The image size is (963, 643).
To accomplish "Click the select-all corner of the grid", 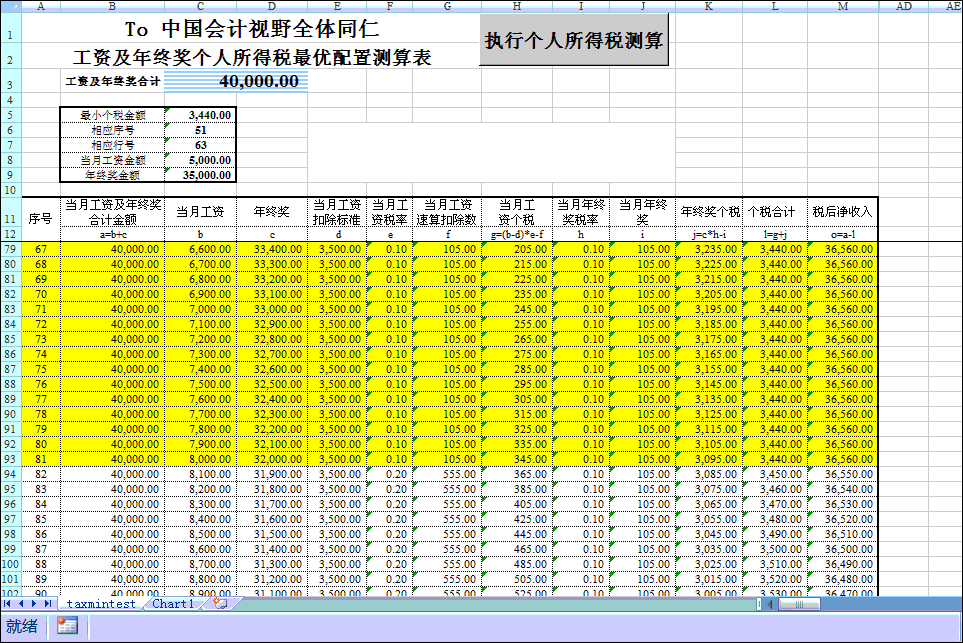I will point(10,5).
